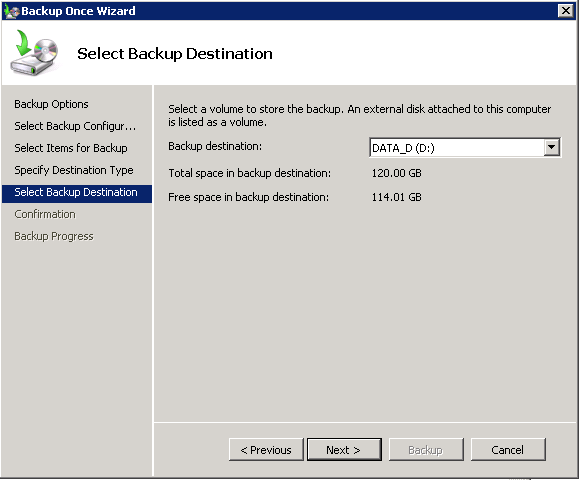579x480 pixels.
Task: Click the Backup destination label text
Action: click(x=215, y=146)
